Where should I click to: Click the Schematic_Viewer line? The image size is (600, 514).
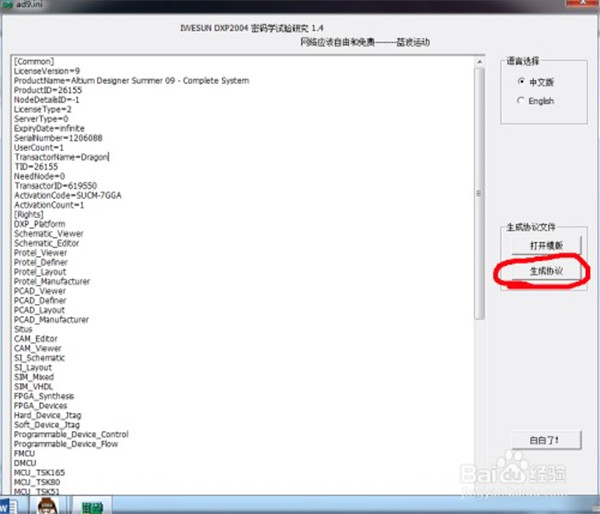(x=49, y=234)
